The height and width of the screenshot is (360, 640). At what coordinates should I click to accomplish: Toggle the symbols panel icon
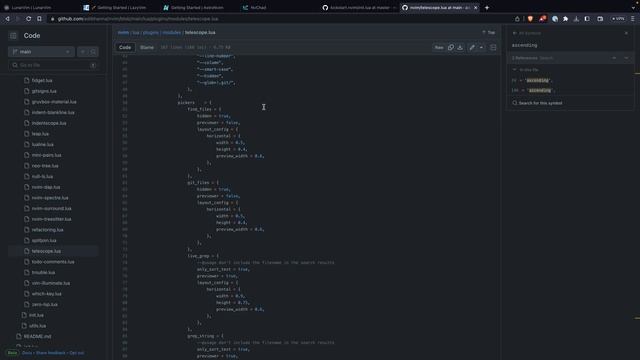point(493,47)
